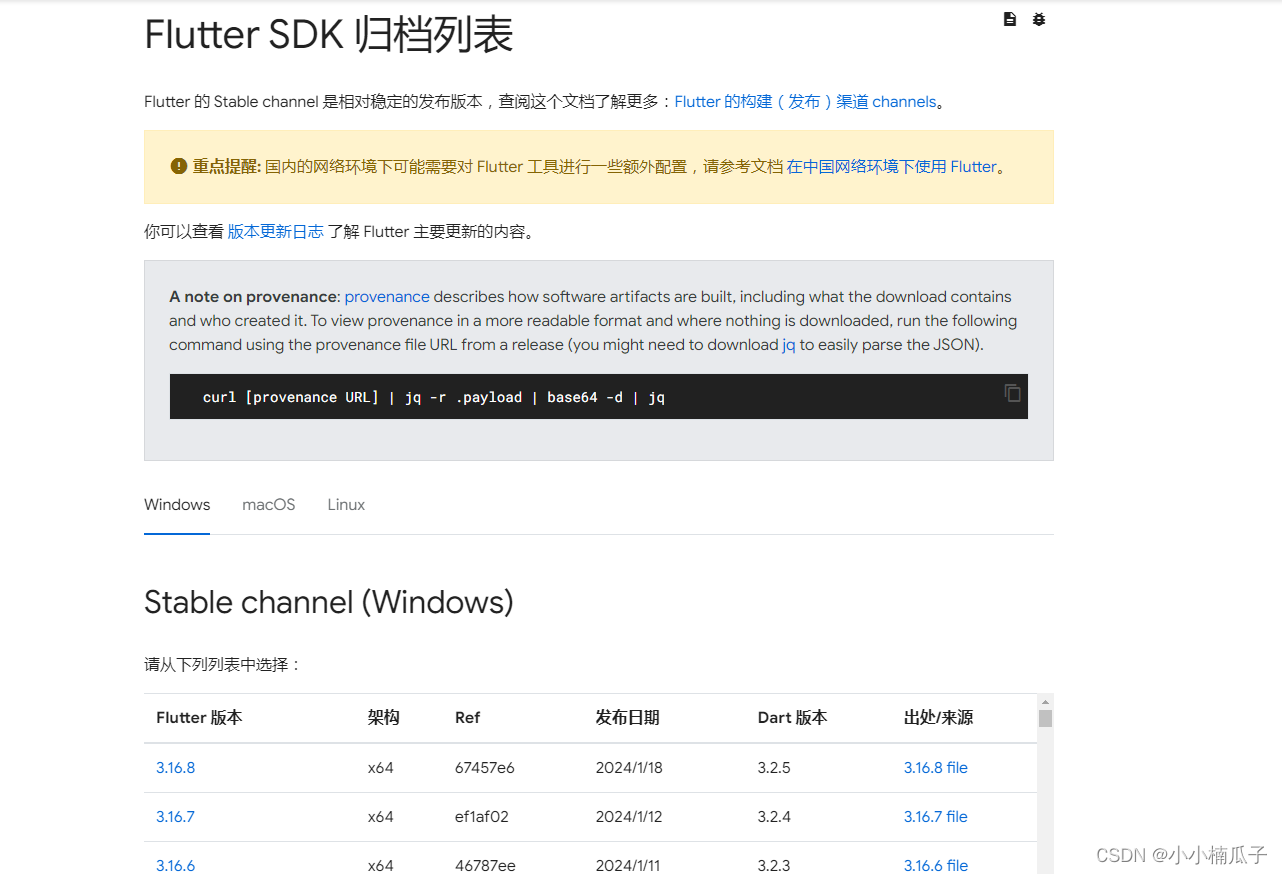Copy the curl command with copy icon
Image resolution: width=1282 pixels, height=874 pixels.
1012,393
